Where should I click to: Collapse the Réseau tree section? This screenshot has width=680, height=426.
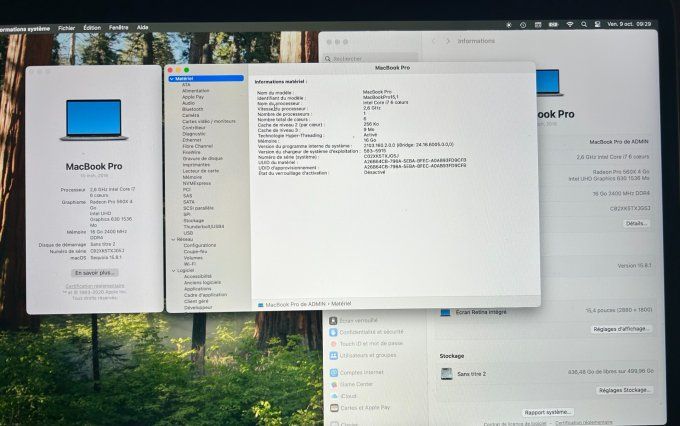click(x=173, y=239)
